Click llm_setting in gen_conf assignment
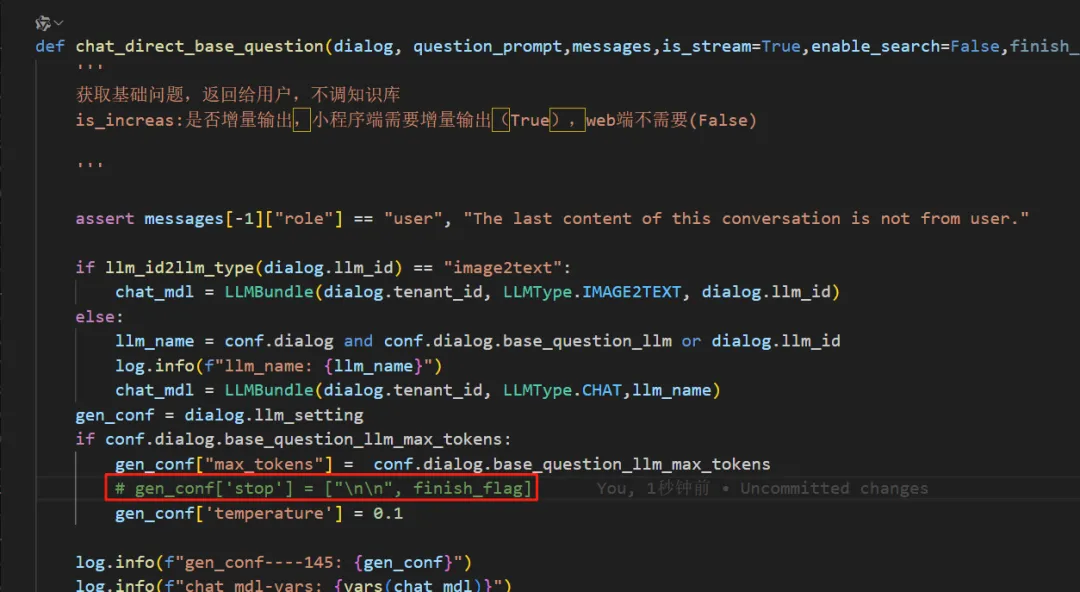This screenshot has height=592, width=1080. (309, 416)
